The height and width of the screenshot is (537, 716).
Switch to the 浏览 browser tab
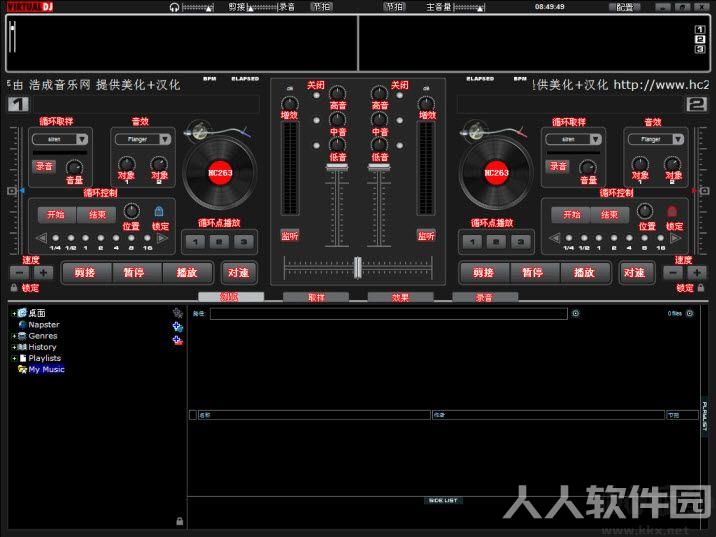[231, 297]
